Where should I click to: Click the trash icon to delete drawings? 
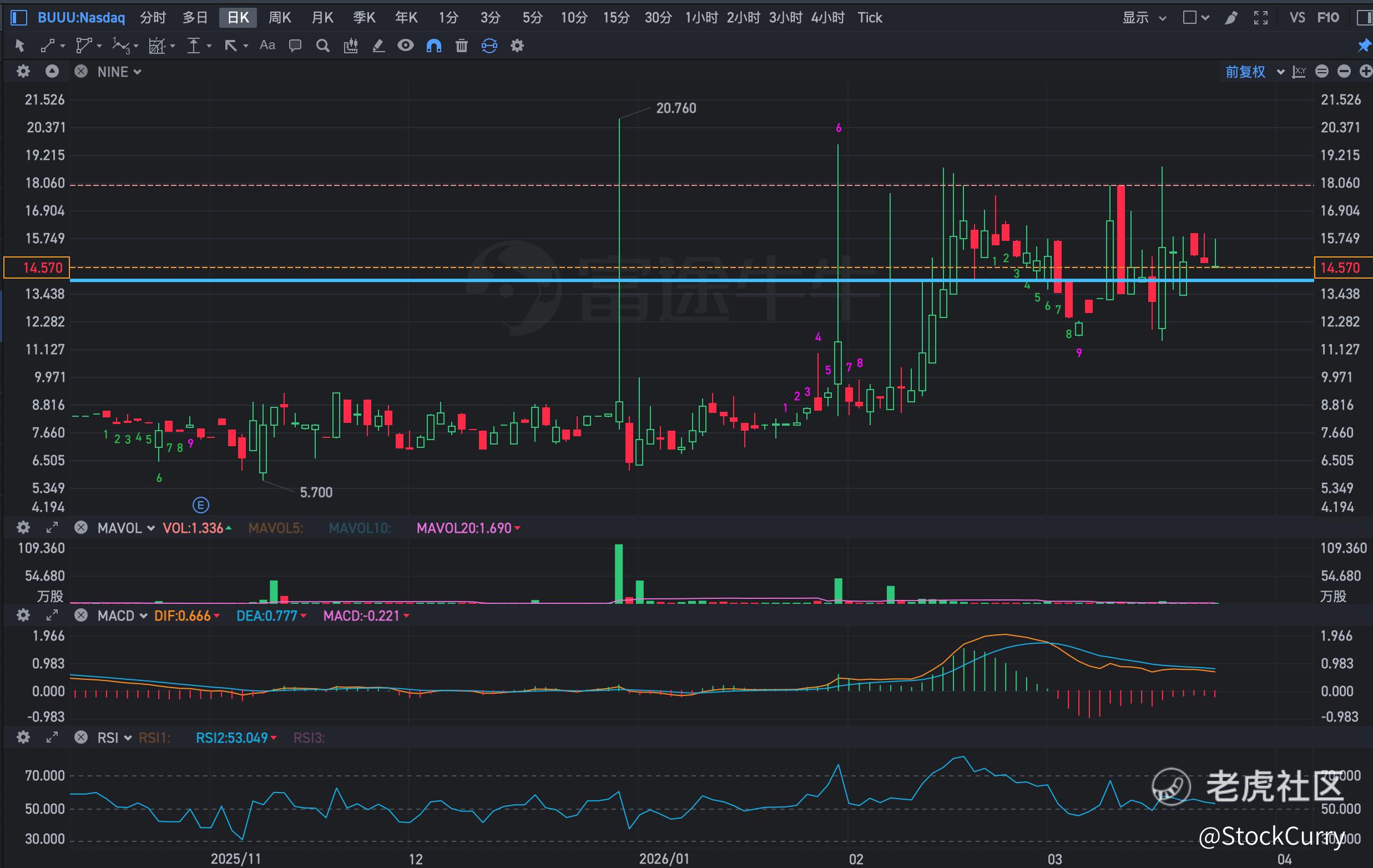click(461, 46)
